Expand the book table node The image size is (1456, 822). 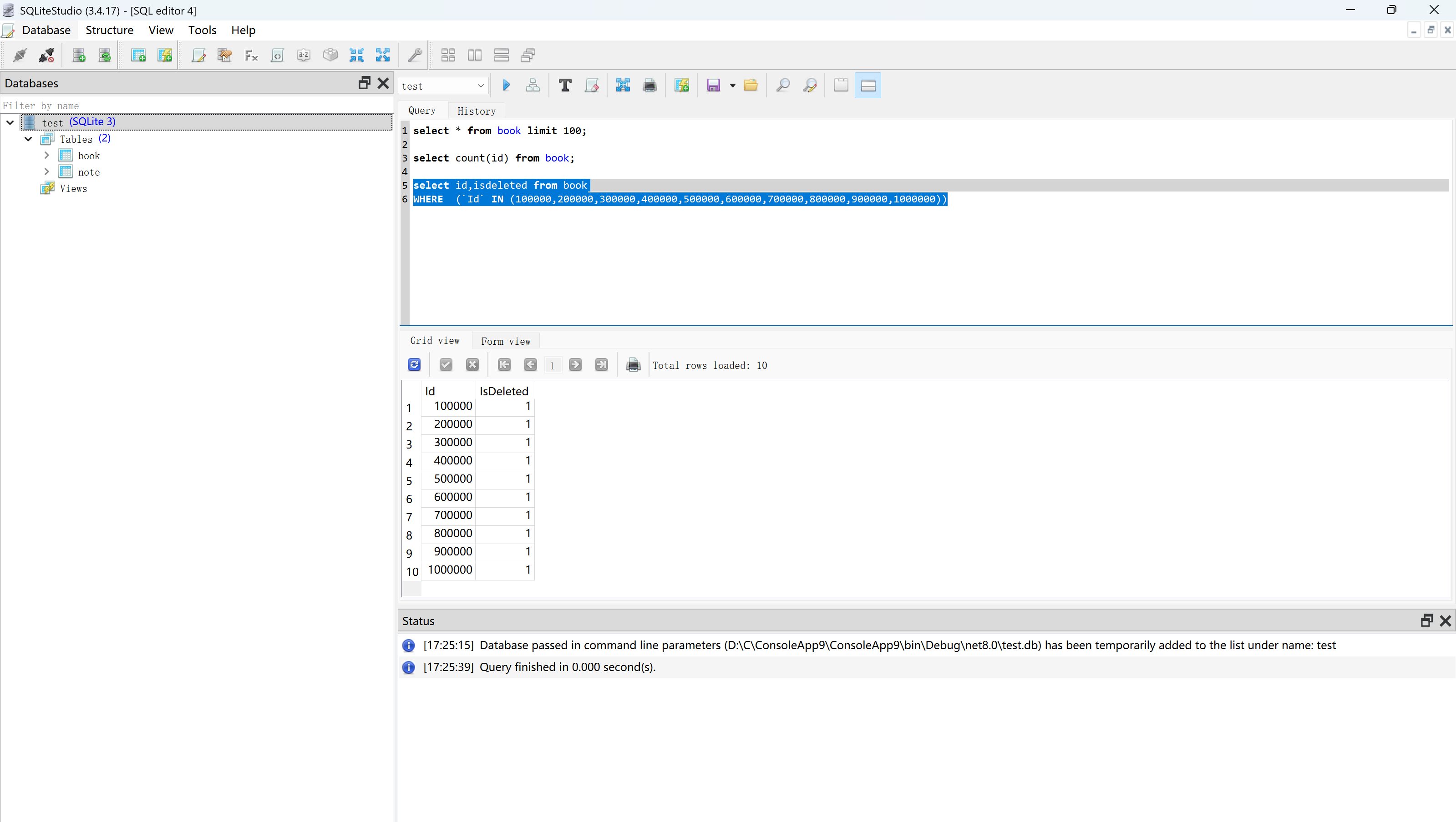click(47, 155)
